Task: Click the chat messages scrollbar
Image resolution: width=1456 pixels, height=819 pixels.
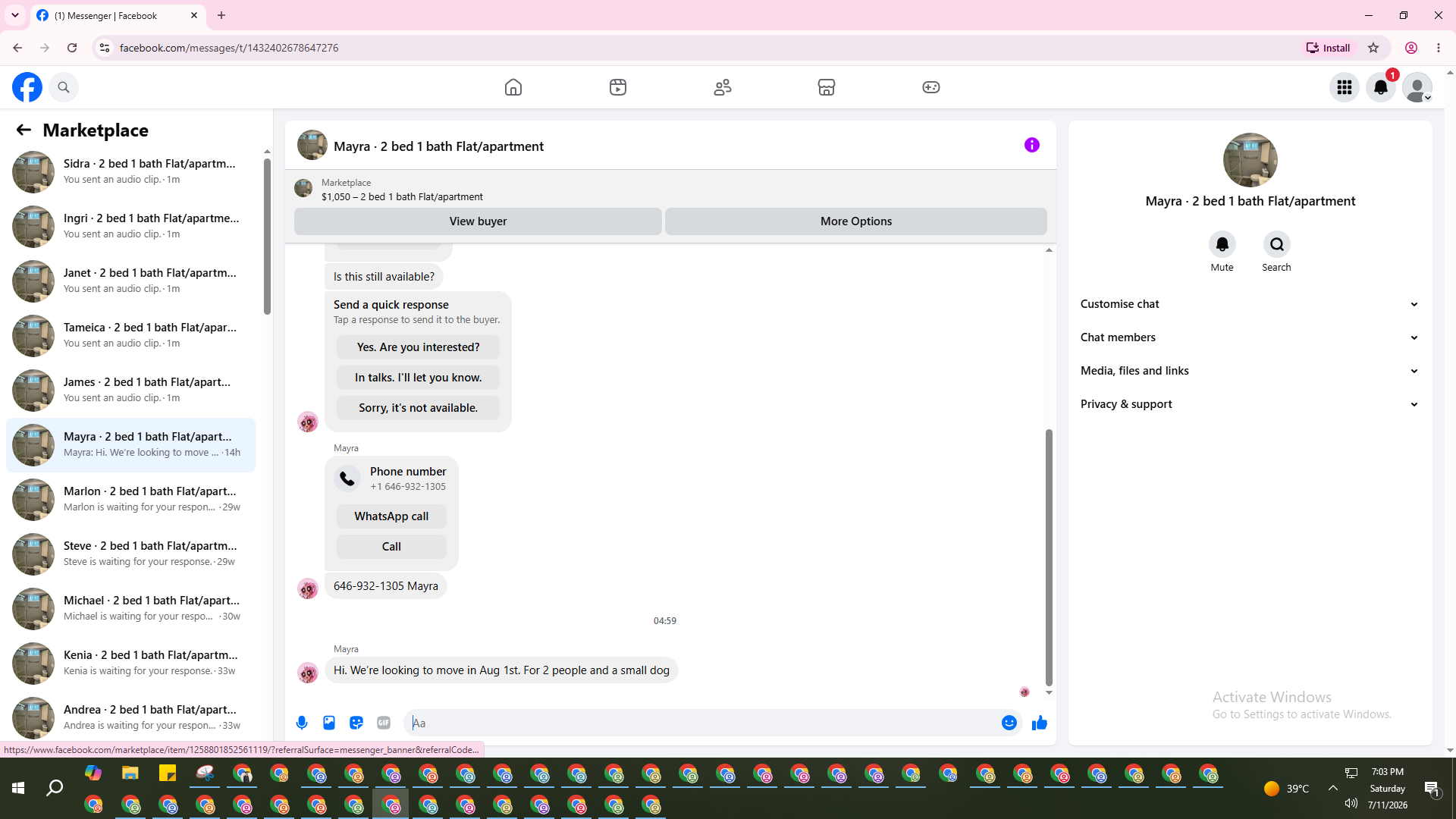Action: pos(1049,557)
